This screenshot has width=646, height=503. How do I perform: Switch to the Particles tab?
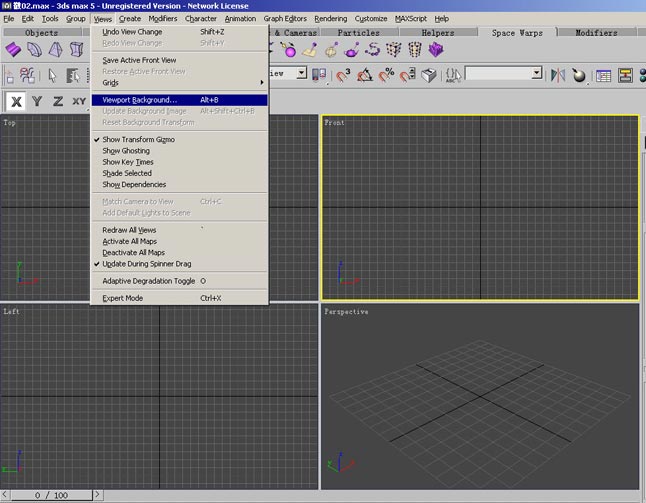point(358,33)
